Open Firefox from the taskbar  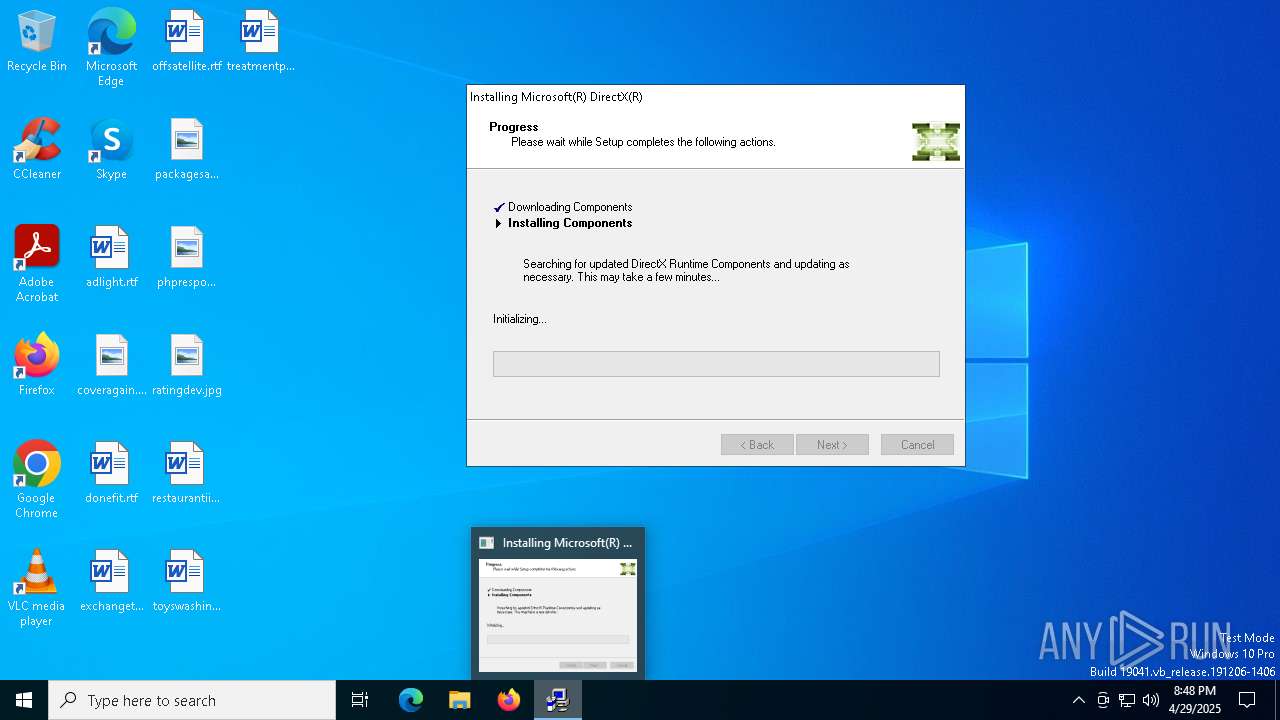[509, 700]
